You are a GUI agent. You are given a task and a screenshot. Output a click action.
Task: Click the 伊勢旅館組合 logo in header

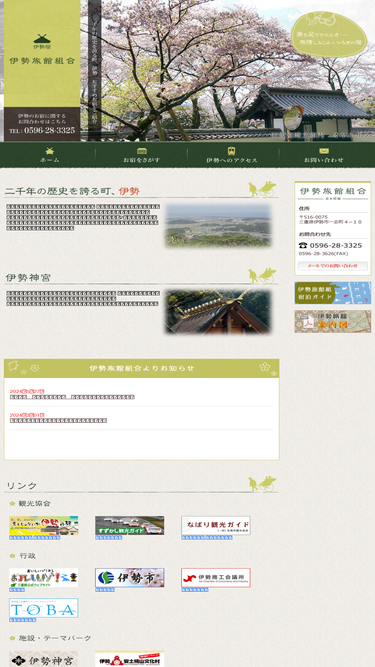click(x=42, y=50)
